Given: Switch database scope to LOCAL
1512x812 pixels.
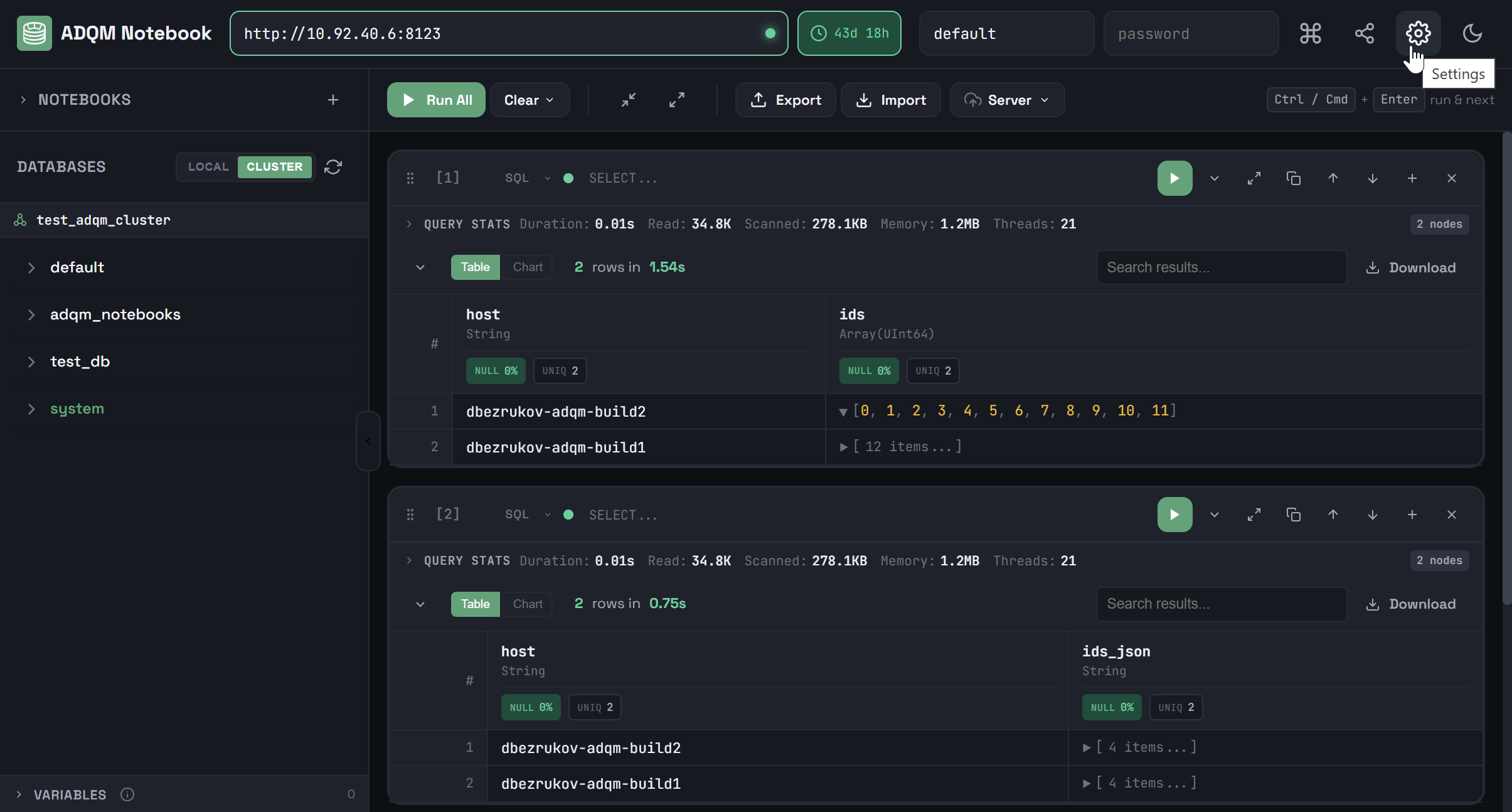Looking at the screenshot, I should coord(208,167).
